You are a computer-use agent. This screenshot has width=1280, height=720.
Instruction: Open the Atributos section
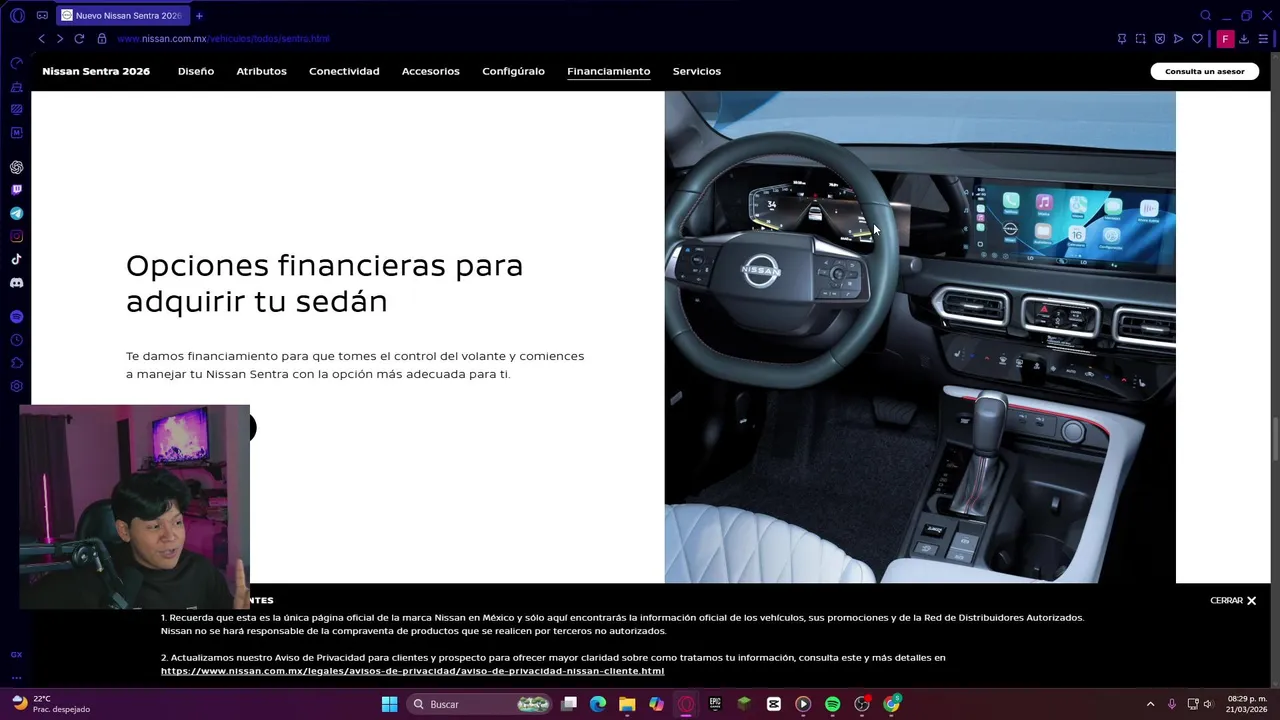click(x=261, y=71)
